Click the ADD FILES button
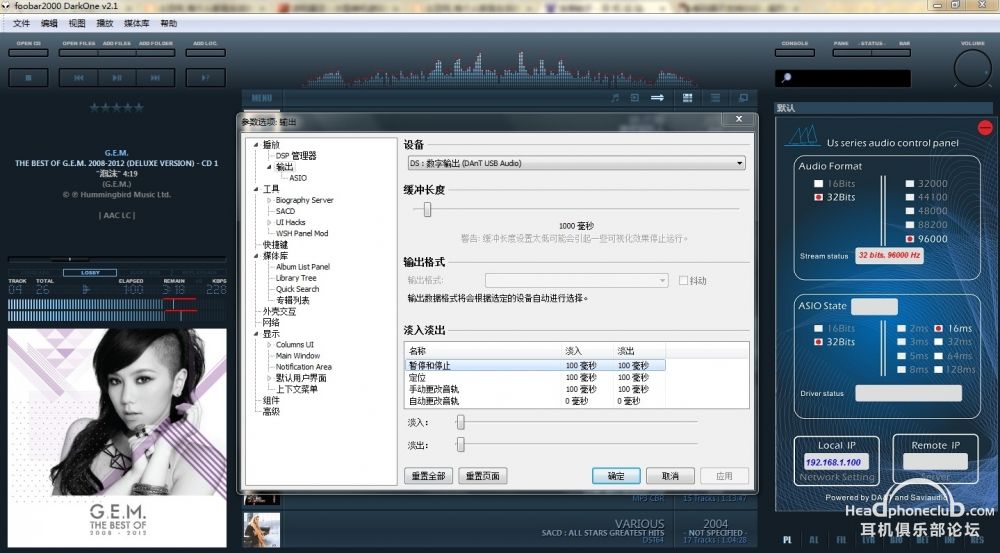 [117, 52]
